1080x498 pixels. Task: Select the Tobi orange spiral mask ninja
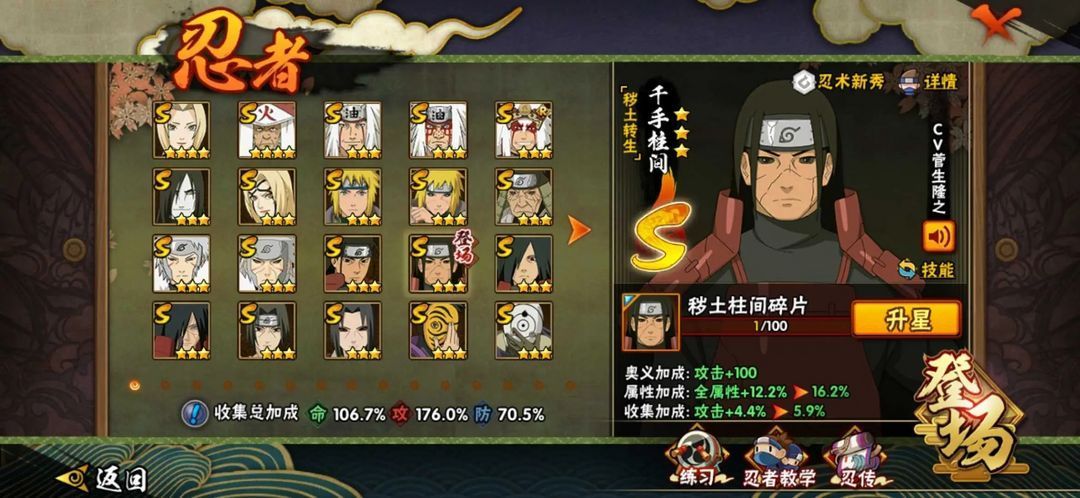click(x=437, y=330)
